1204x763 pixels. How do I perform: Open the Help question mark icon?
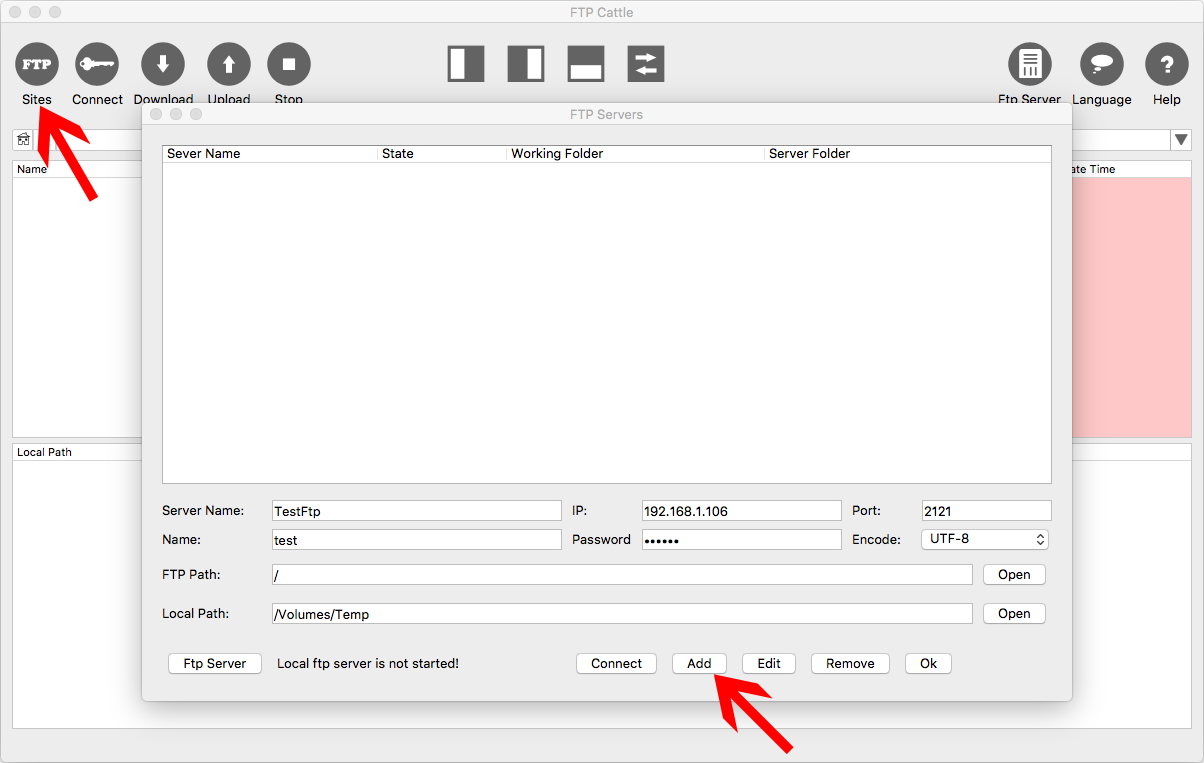tap(1167, 65)
